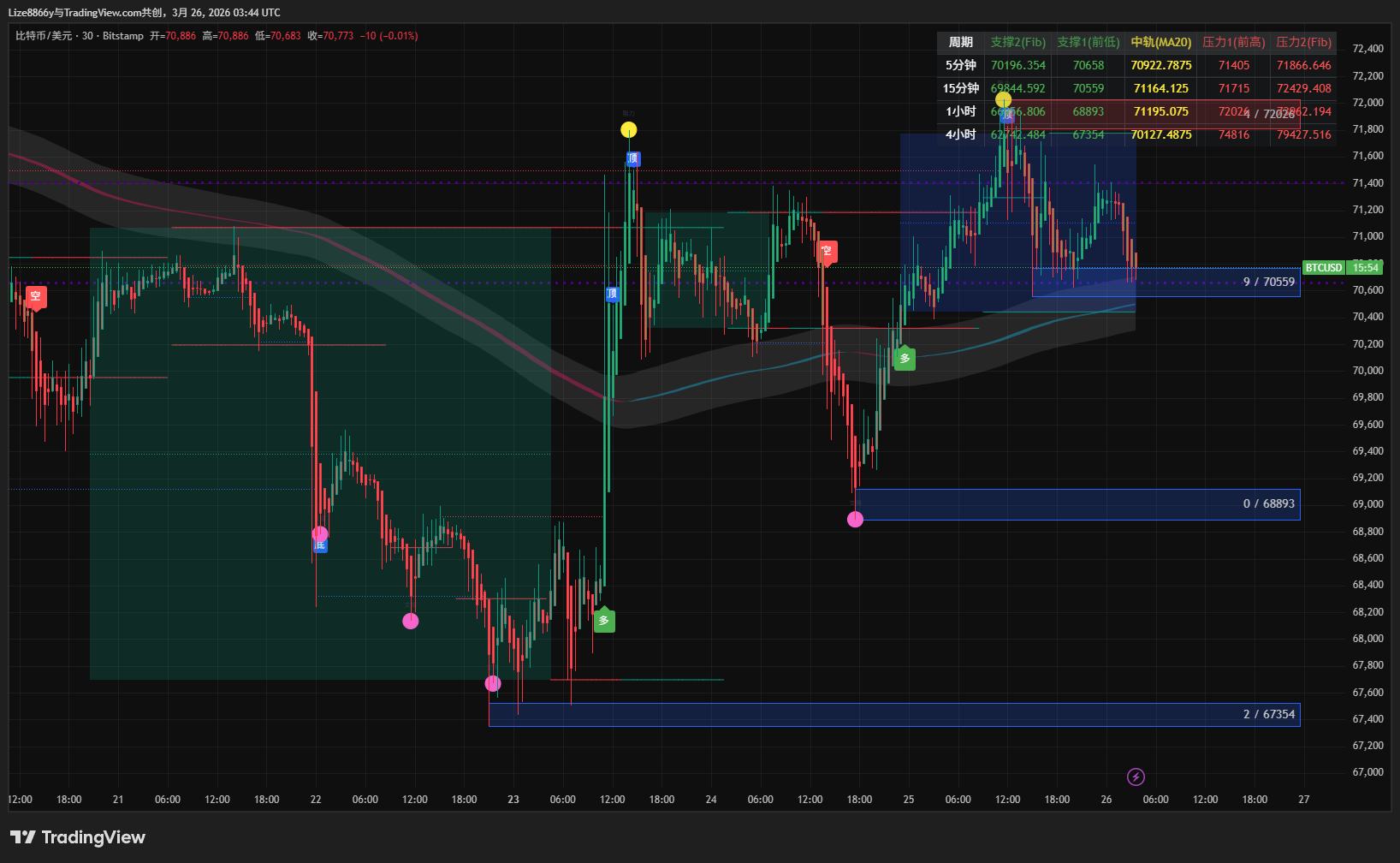1400x863 pixels.
Task: Click the TradingView logo
Action: click(78, 837)
